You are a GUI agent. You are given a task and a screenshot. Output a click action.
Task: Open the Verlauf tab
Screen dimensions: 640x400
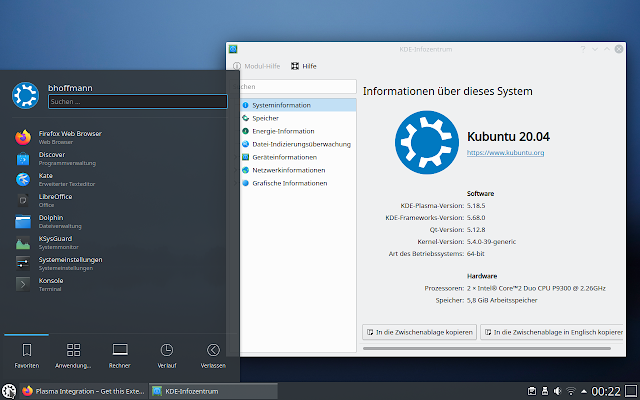pos(167,356)
